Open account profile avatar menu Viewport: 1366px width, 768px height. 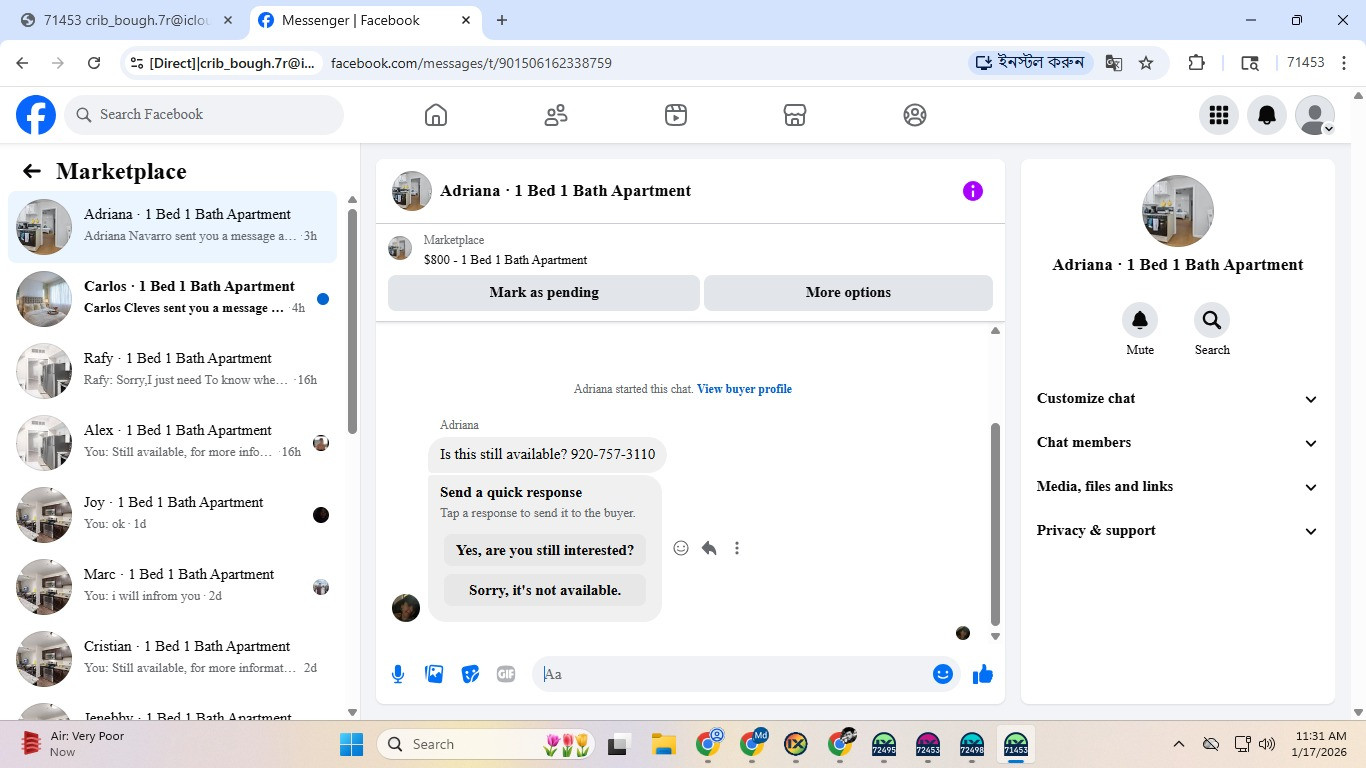pyautogui.click(x=1315, y=115)
